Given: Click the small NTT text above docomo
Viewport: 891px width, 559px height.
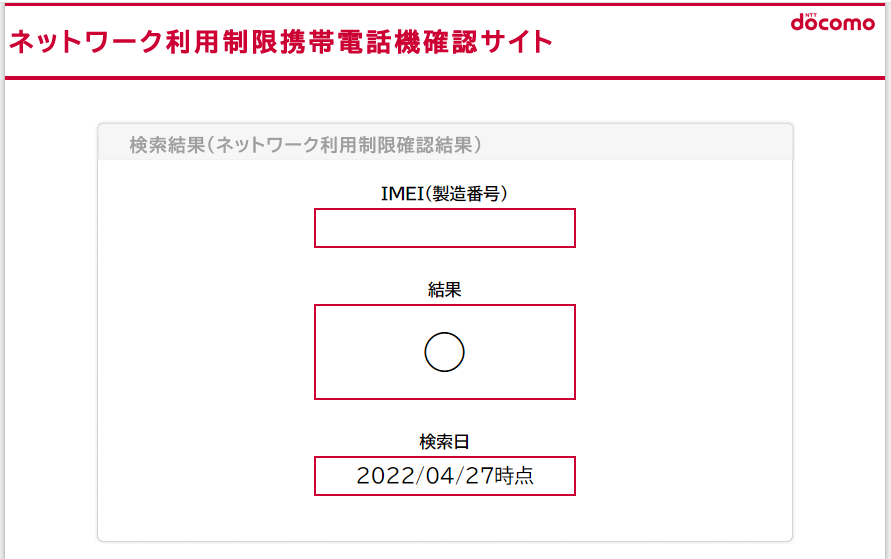Looking at the screenshot, I should (x=811, y=15).
